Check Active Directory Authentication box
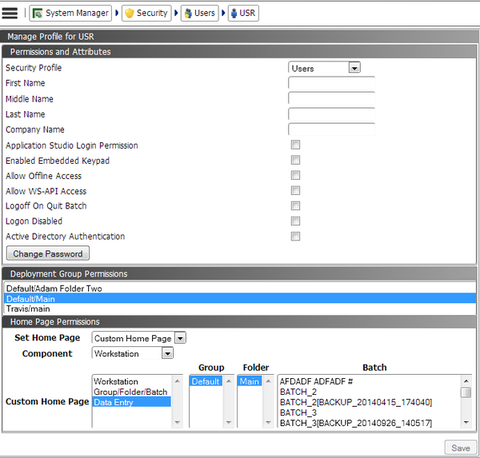The width and height of the screenshot is (480, 458). click(295, 236)
